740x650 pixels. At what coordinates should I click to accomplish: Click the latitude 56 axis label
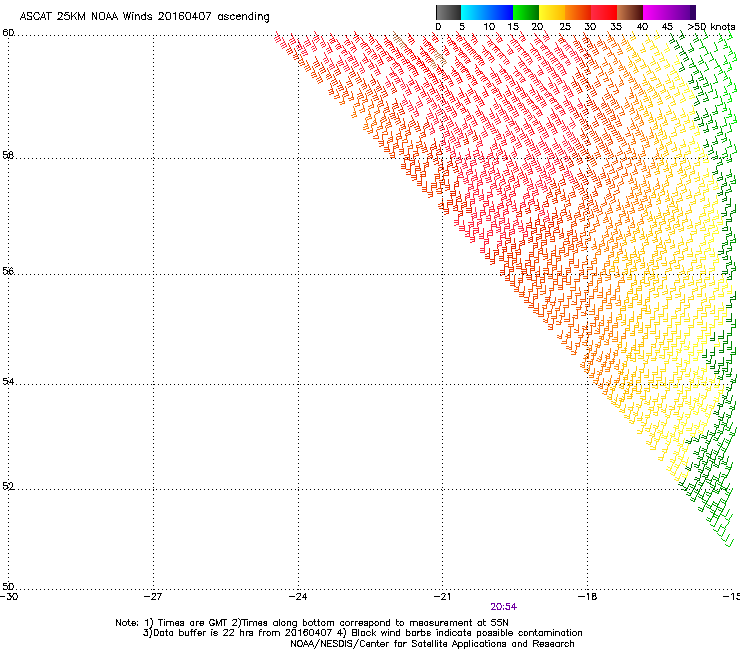pos(8,271)
